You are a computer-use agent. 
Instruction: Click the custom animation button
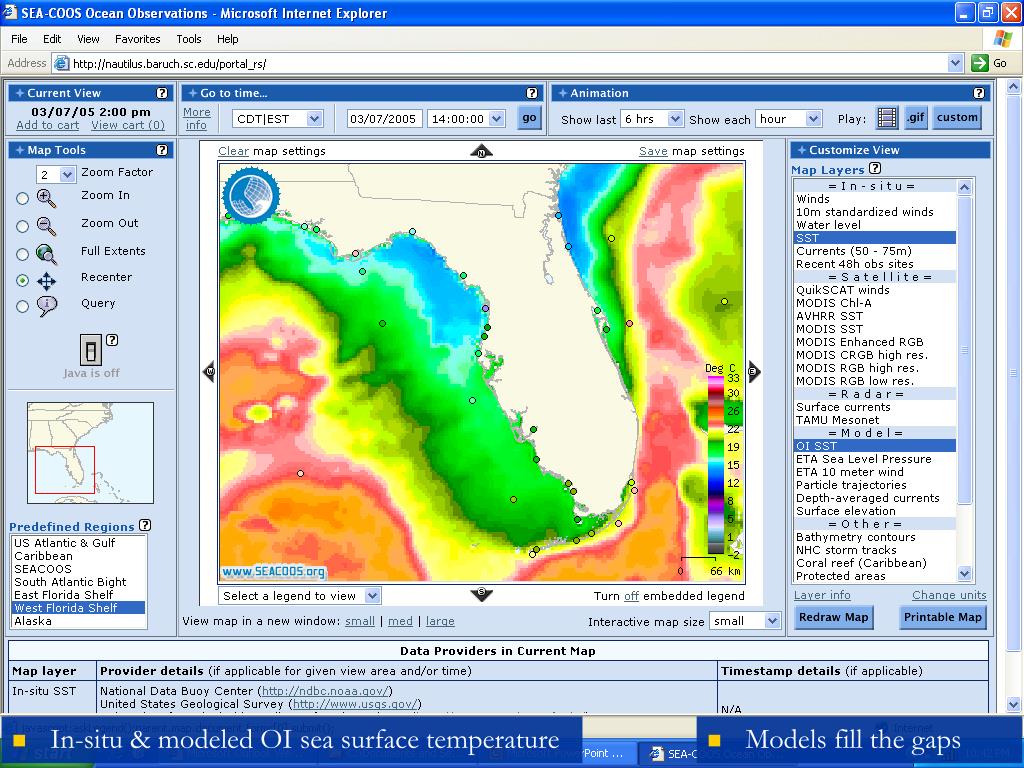tap(957, 118)
